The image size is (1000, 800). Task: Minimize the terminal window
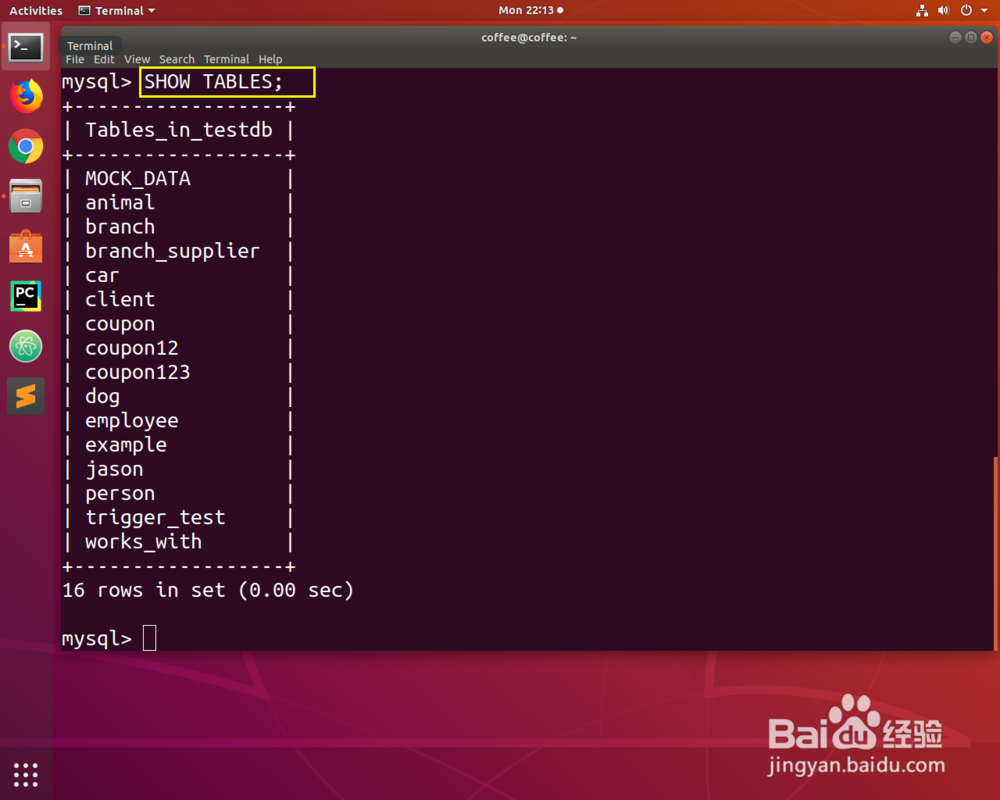955,38
